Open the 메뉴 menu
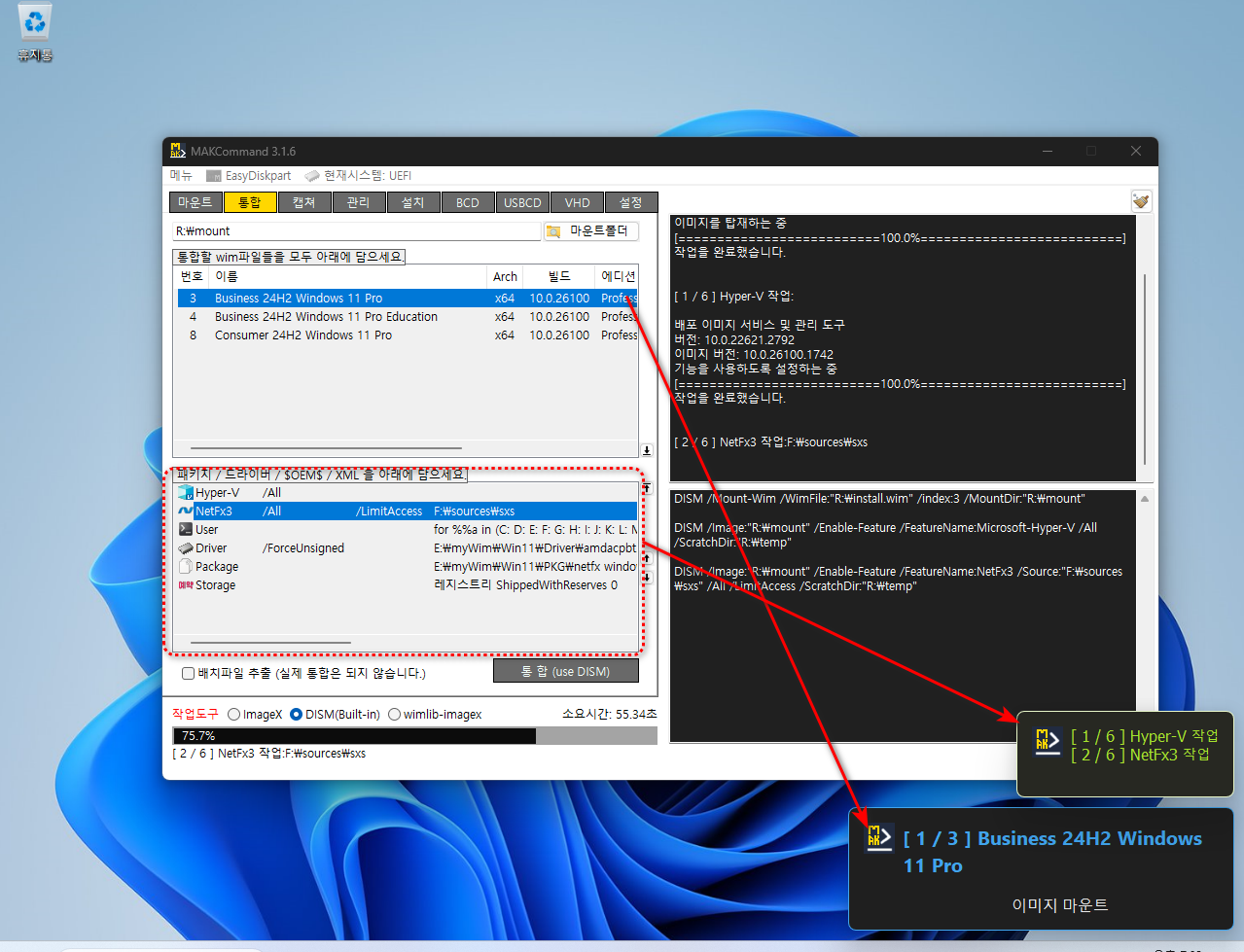This screenshot has width=1244, height=952. [181, 176]
